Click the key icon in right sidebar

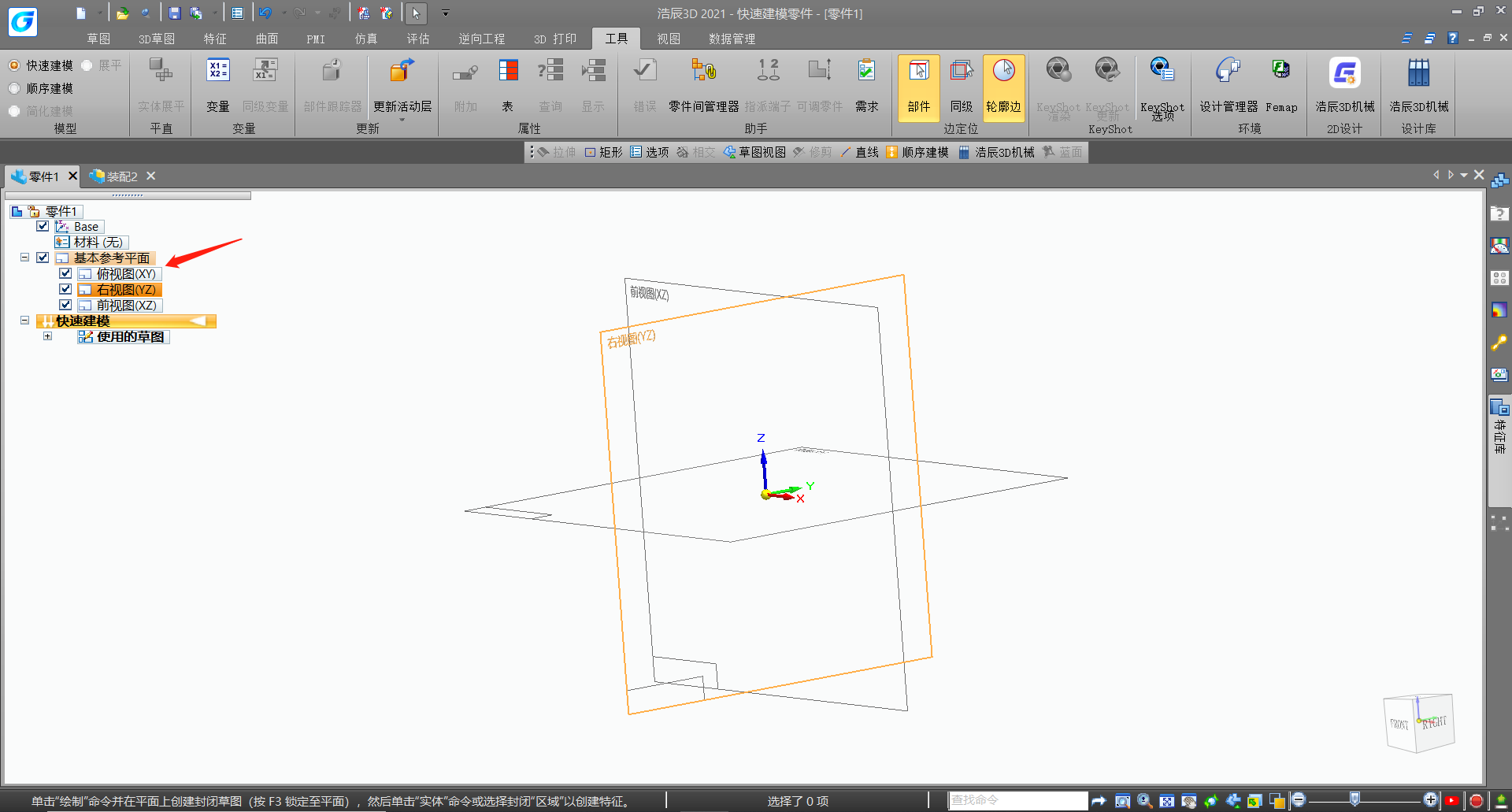[1499, 343]
